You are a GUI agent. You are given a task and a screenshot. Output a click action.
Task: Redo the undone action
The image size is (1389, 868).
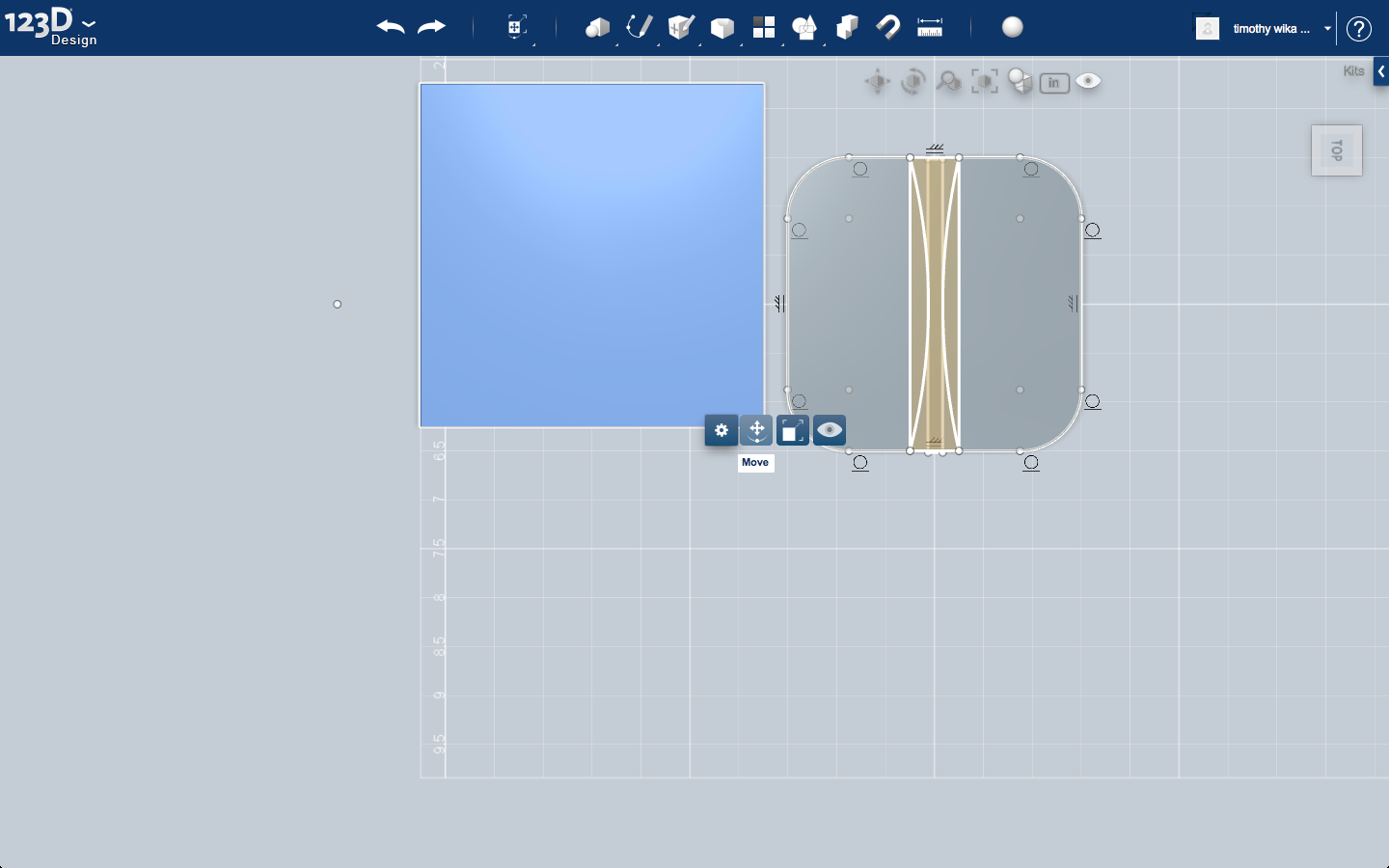click(431, 27)
